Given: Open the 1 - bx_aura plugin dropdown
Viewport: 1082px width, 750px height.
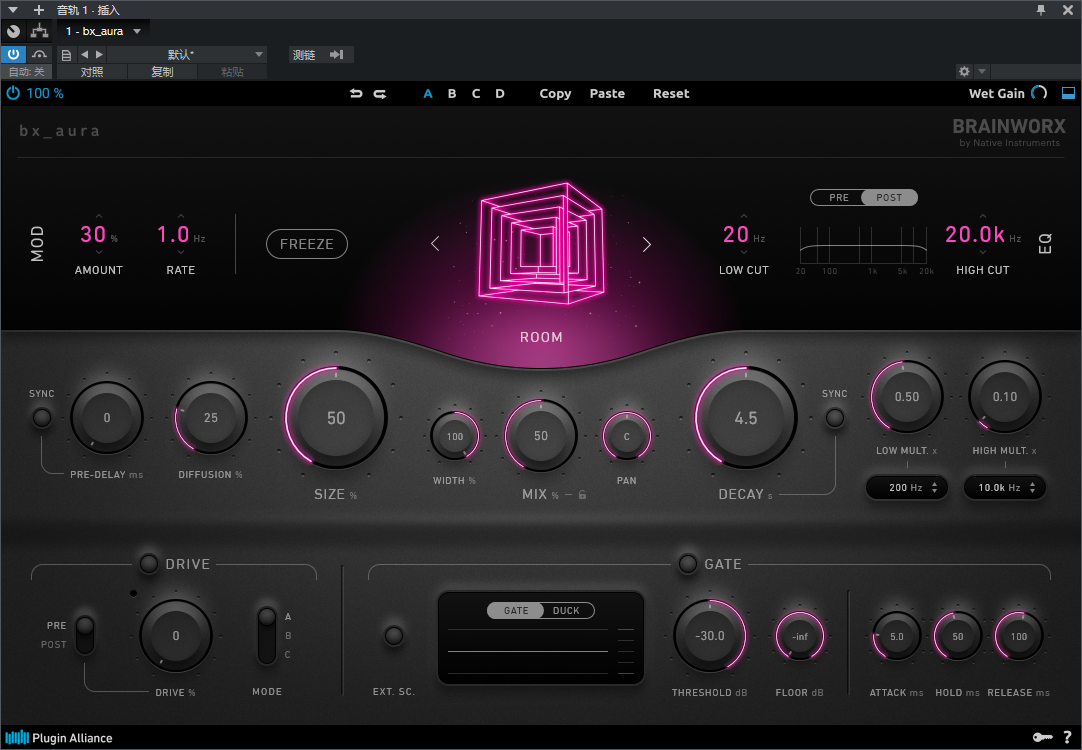Looking at the screenshot, I should 103,31.
